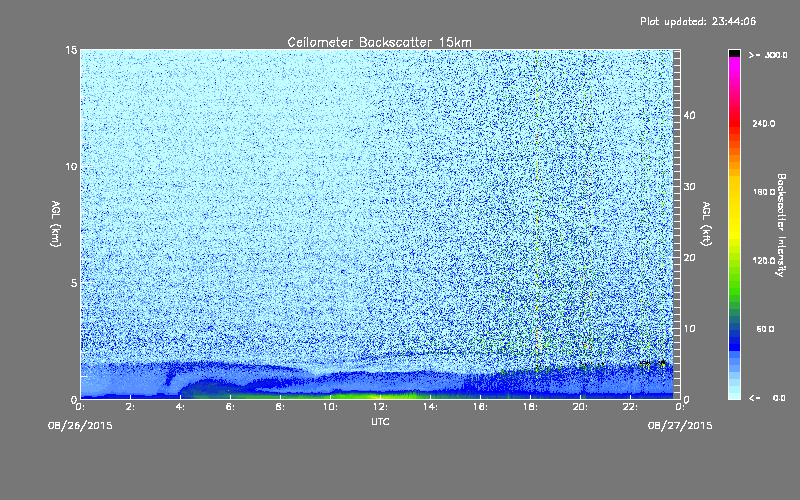Click the '10:' hour tick label
The height and width of the screenshot is (500, 800).
click(330, 407)
